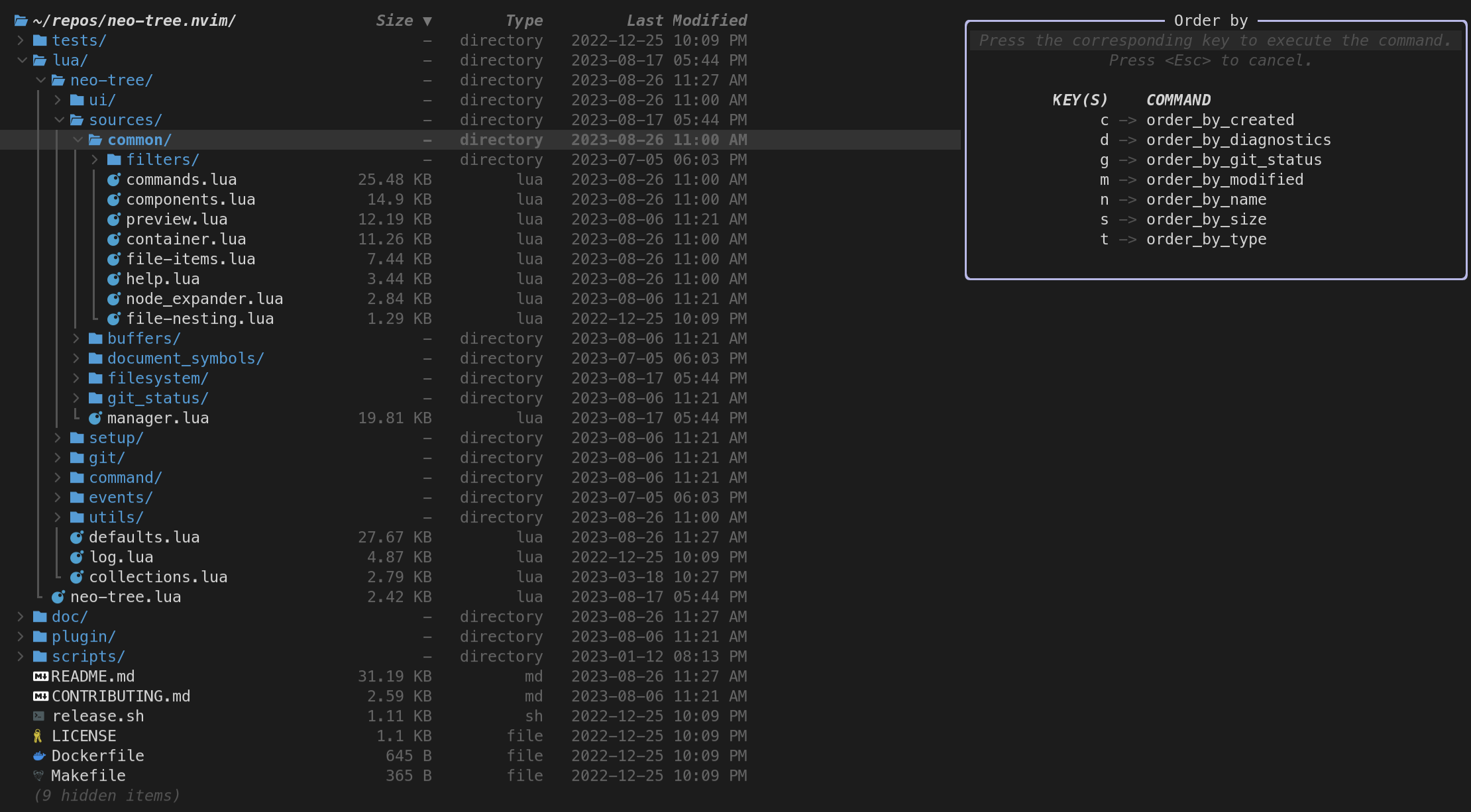Collapse the neo-tree/ folder chevron
The height and width of the screenshot is (812, 1471).
click(40, 80)
